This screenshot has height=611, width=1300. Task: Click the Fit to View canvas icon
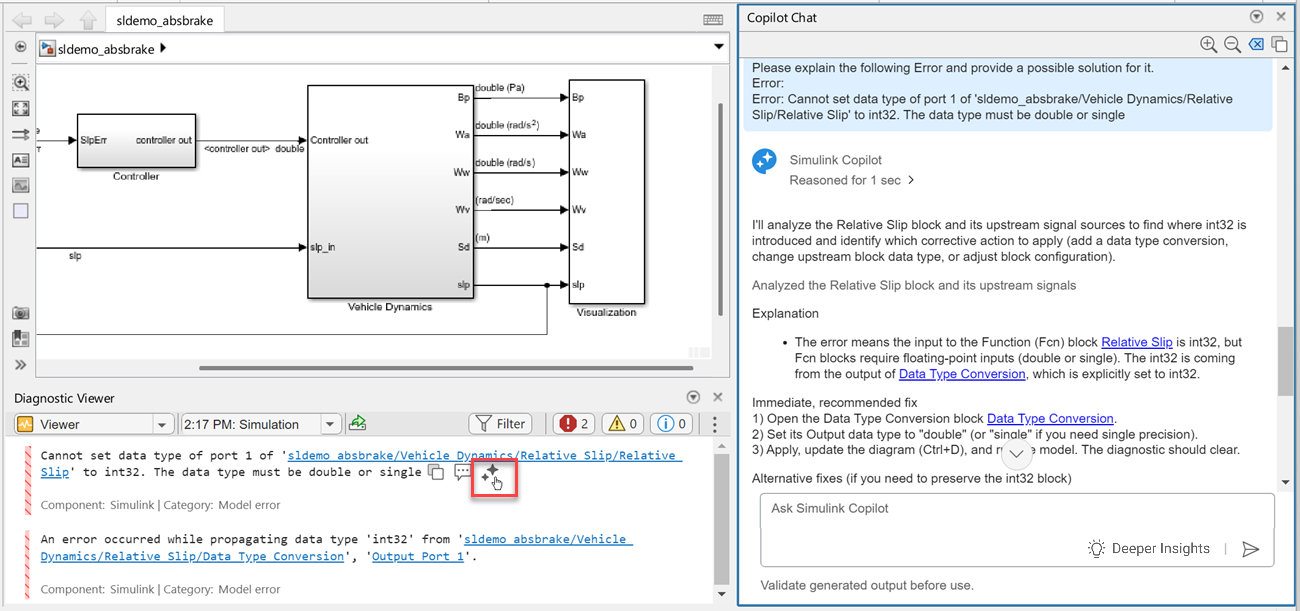click(x=20, y=108)
